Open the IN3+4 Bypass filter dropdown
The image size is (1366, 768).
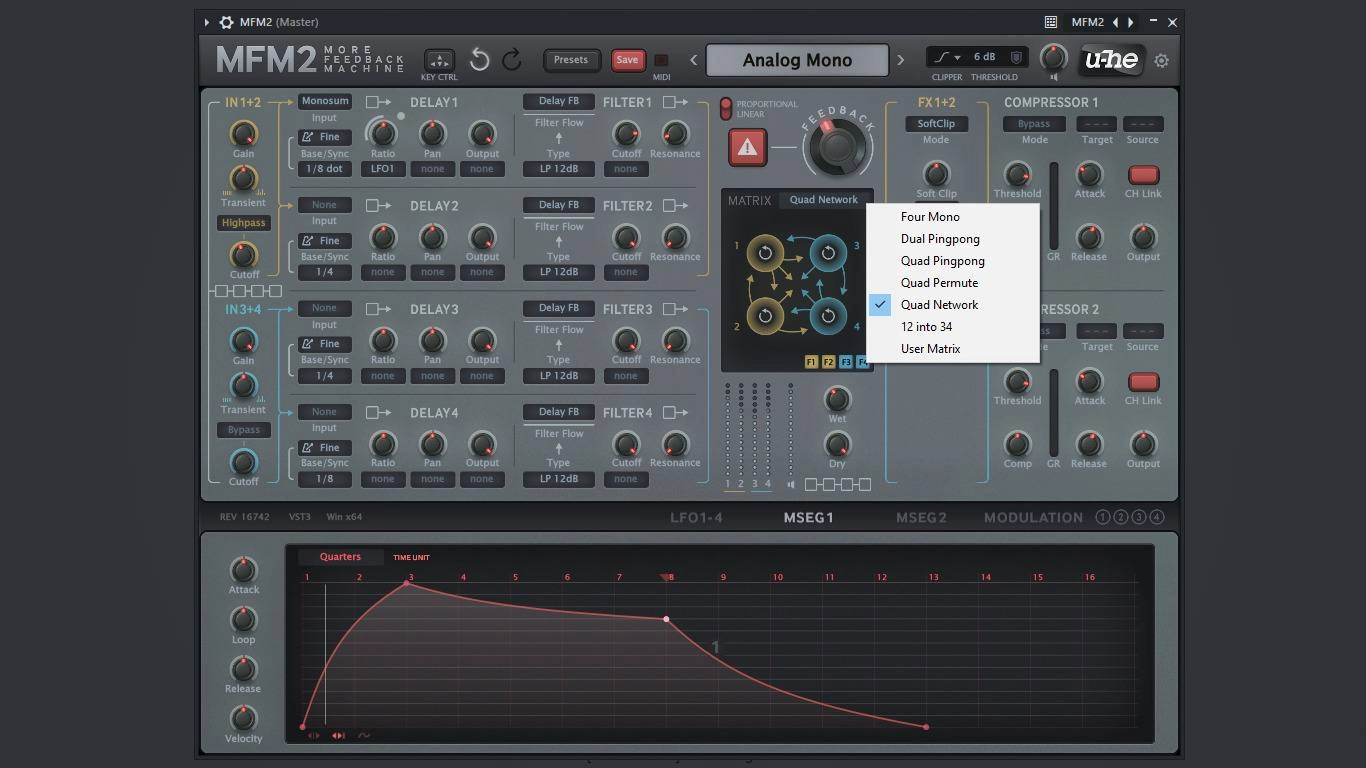point(243,430)
